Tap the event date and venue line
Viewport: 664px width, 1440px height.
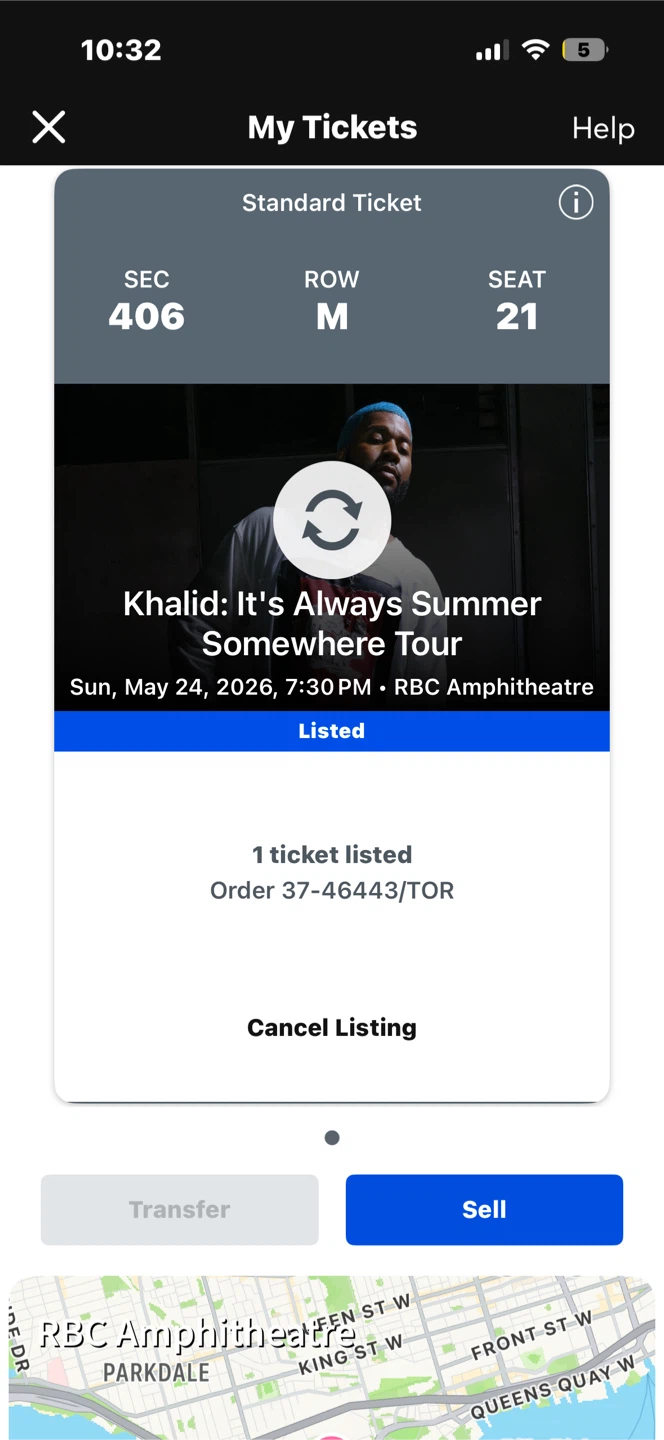(x=332, y=687)
